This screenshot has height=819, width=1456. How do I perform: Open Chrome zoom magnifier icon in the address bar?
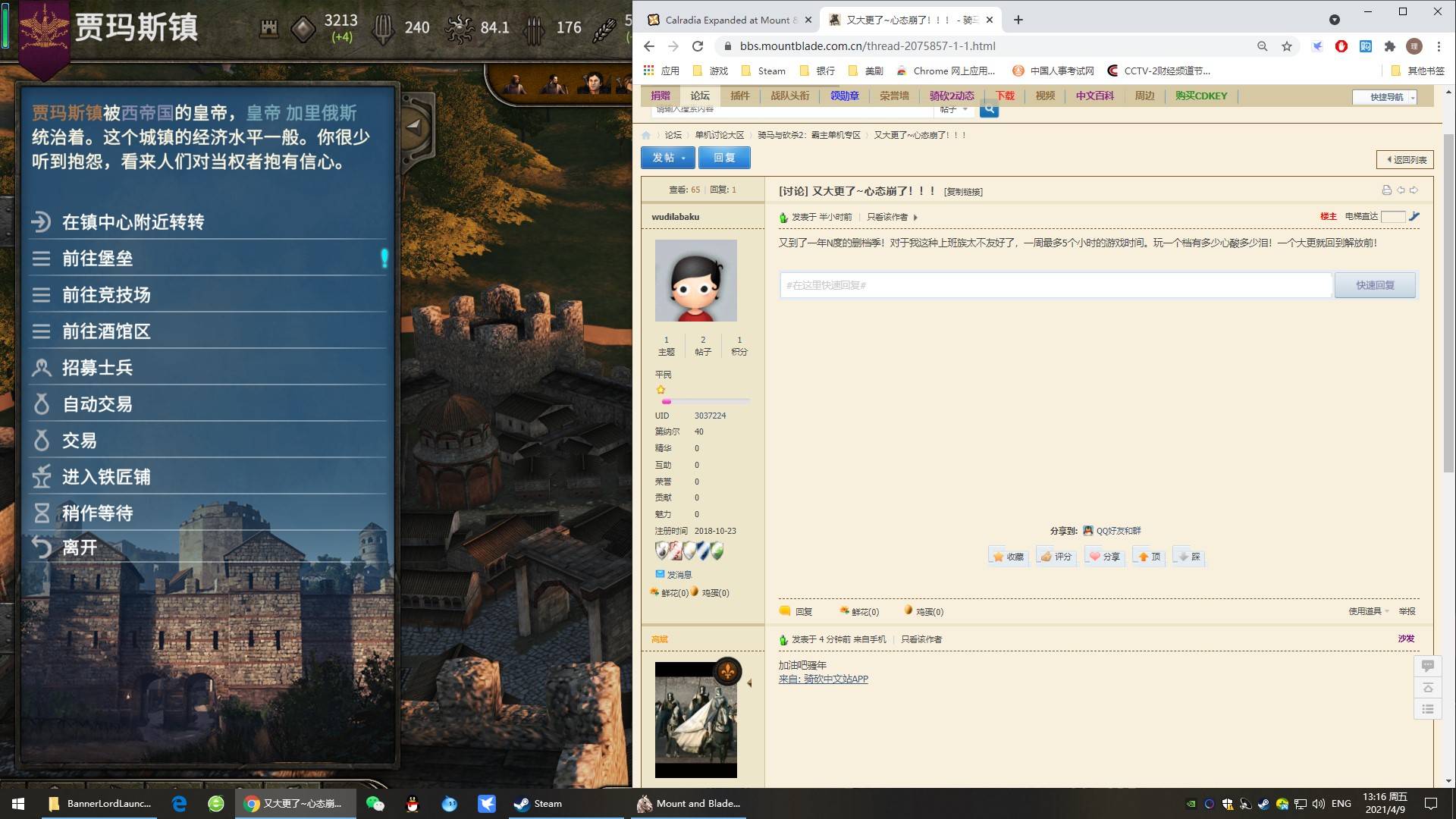1263,46
